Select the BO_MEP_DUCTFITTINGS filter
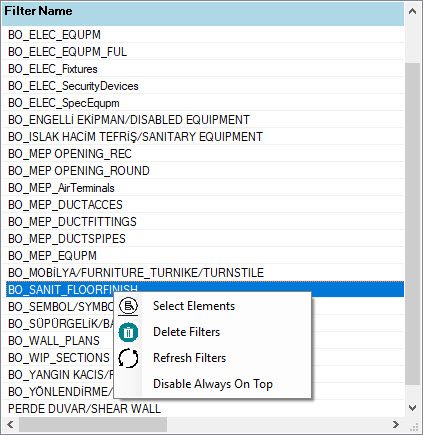 coord(203,222)
